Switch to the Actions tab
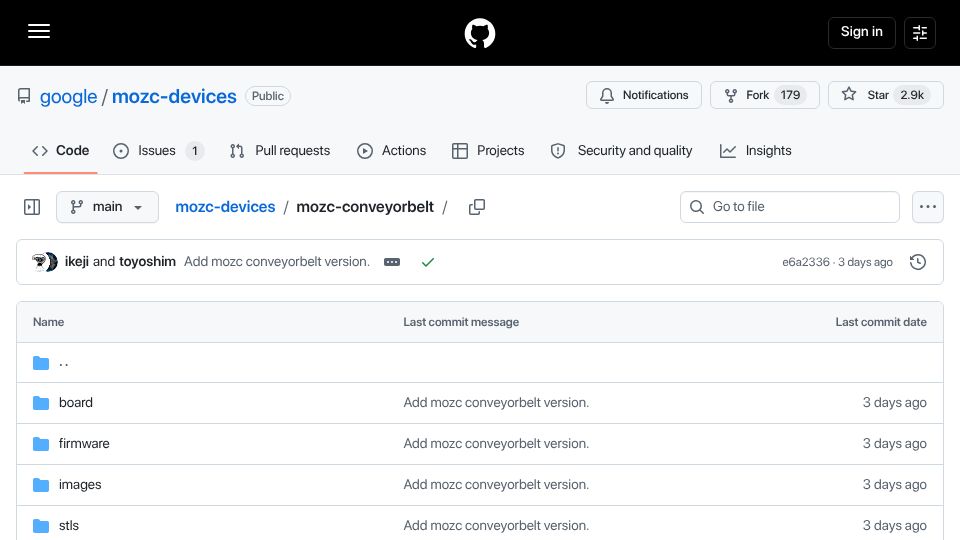 pyautogui.click(x=391, y=151)
